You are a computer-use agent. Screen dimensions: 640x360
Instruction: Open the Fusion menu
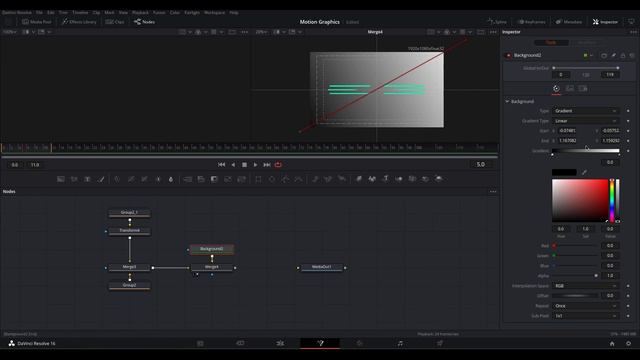click(x=159, y=13)
